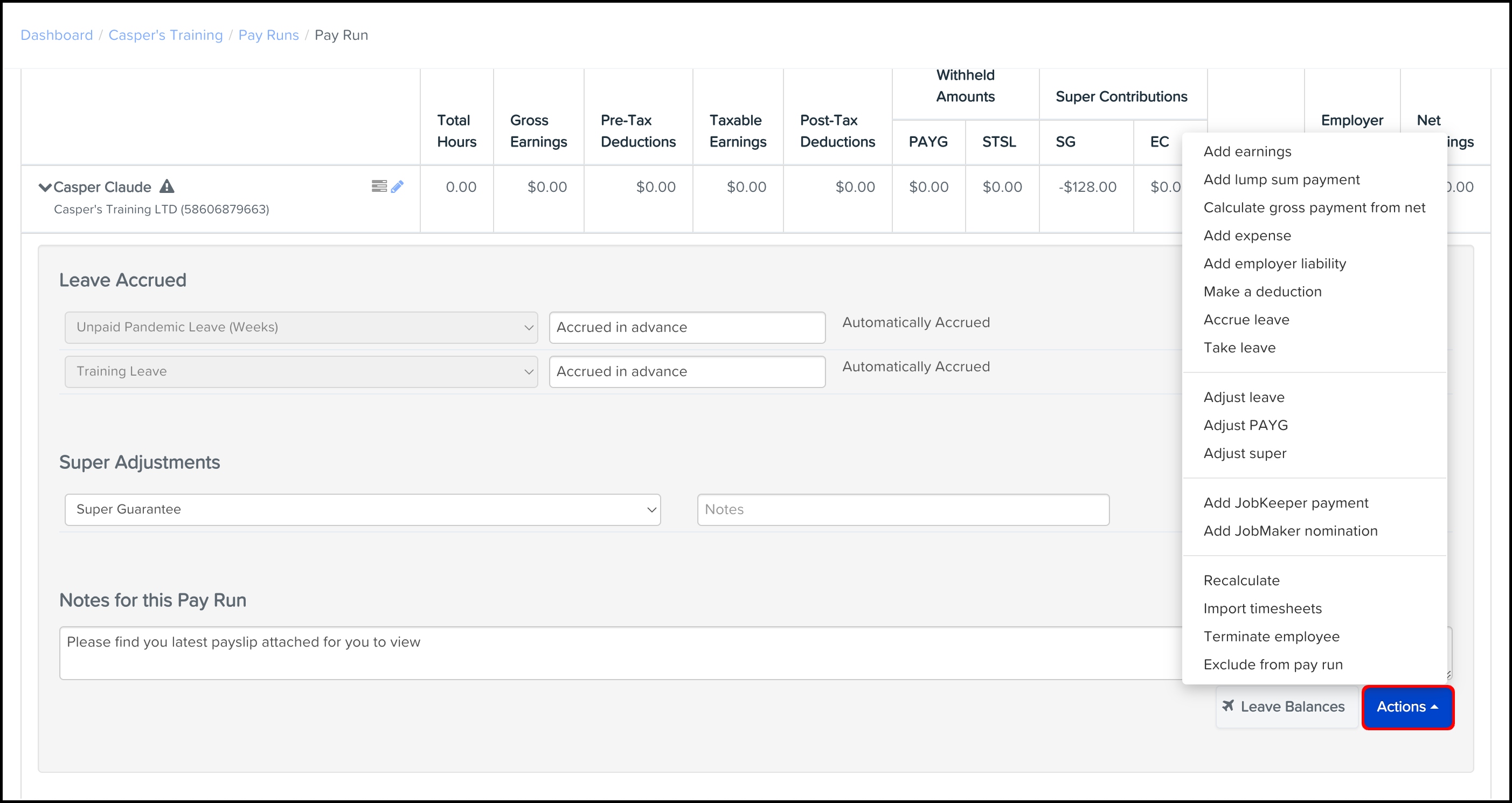Select Take leave menu entry
The width and height of the screenshot is (1512, 803).
[x=1239, y=348]
